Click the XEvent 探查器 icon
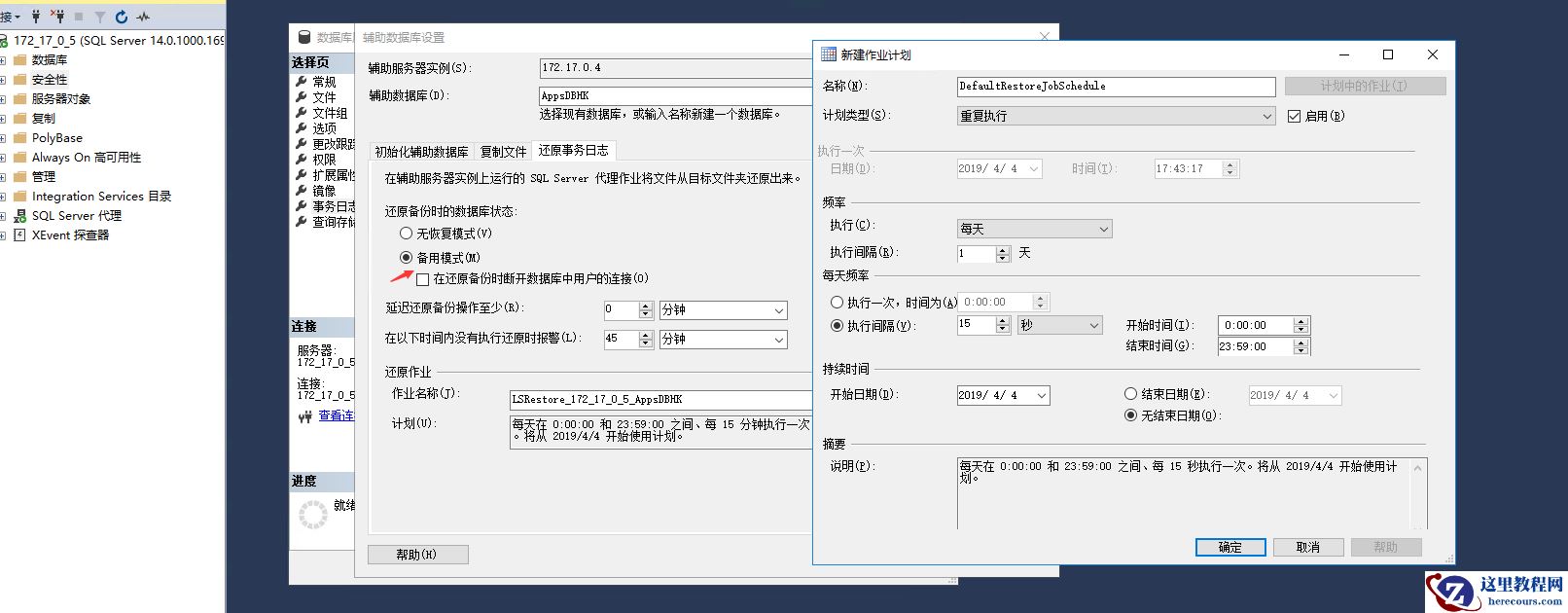The image size is (1568, 613). point(19,235)
